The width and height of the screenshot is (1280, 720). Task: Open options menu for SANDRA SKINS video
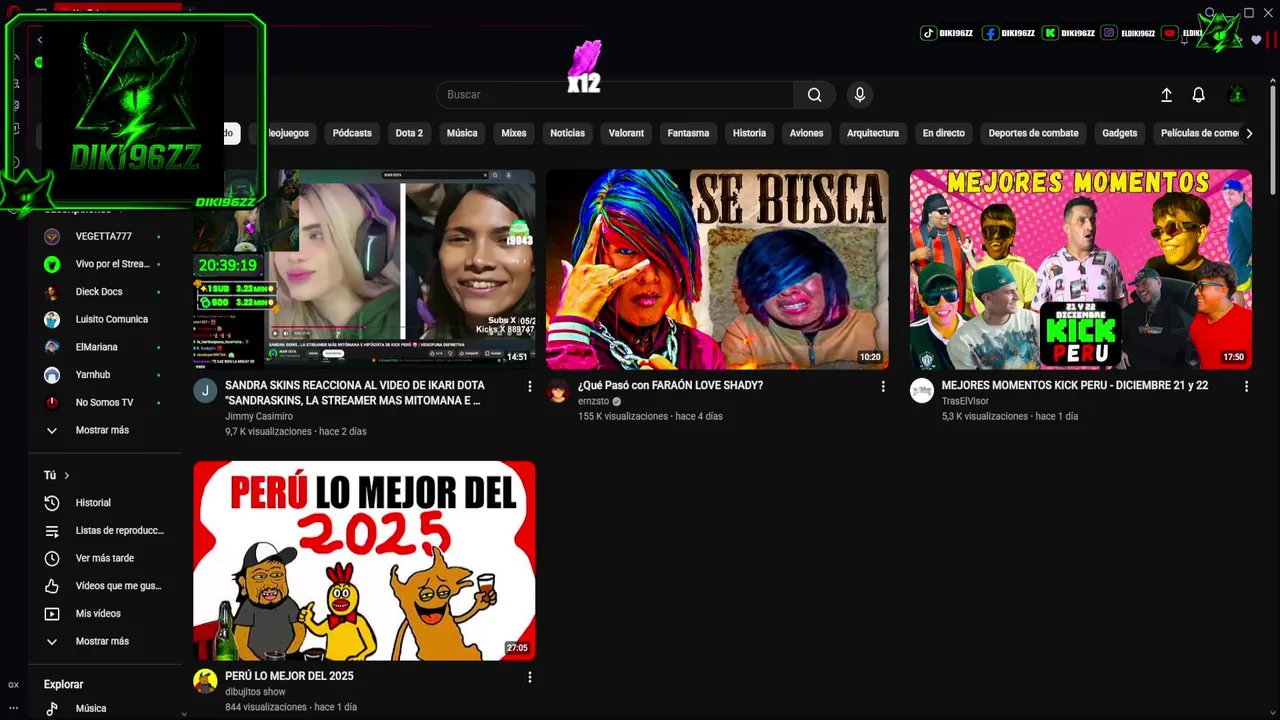tap(530, 386)
